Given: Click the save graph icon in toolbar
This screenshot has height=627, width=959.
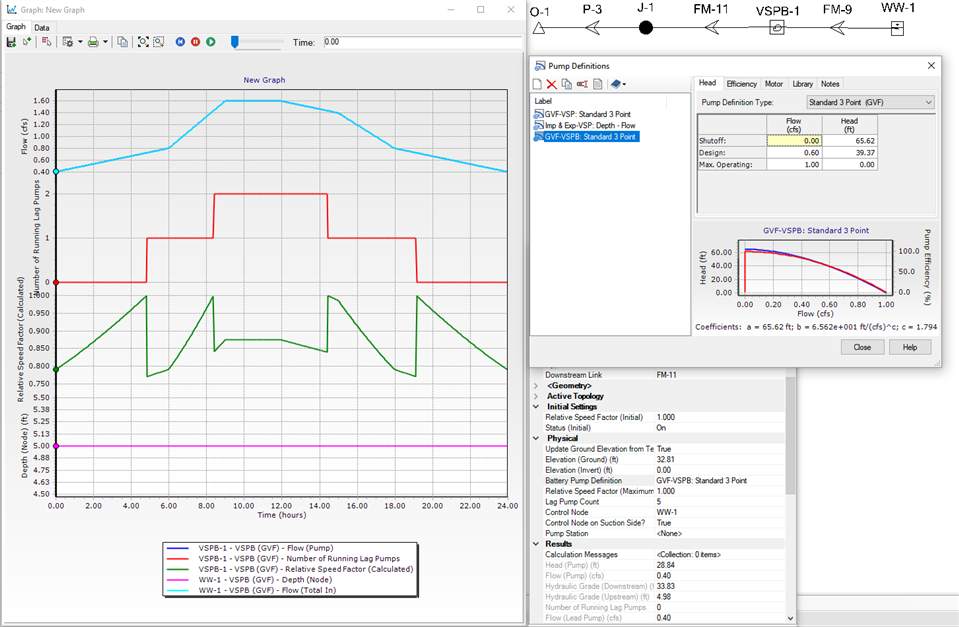Looking at the screenshot, I should coord(11,42).
